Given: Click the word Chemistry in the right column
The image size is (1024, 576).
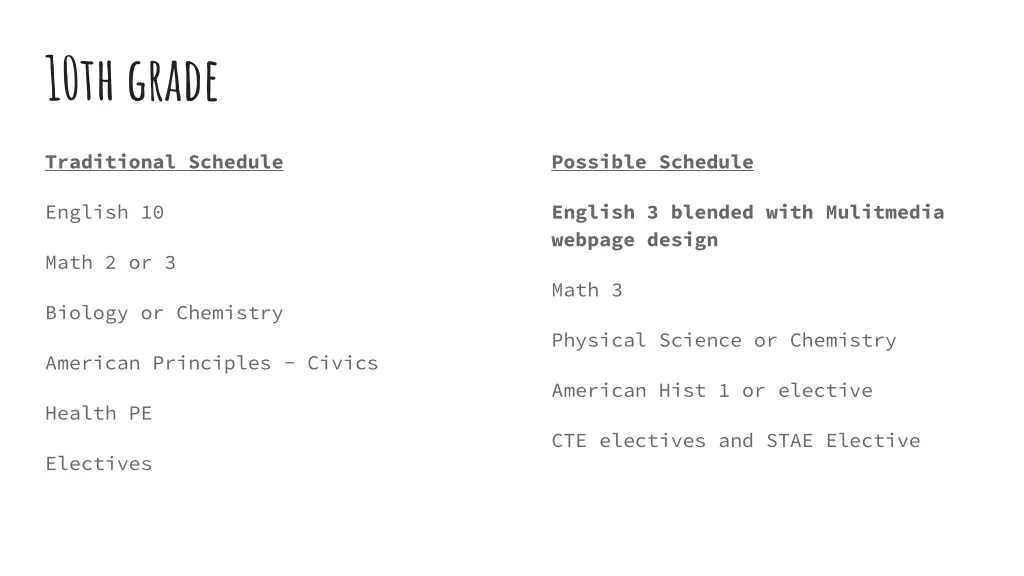Looking at the screenshot, I should (x=843, y=340).
